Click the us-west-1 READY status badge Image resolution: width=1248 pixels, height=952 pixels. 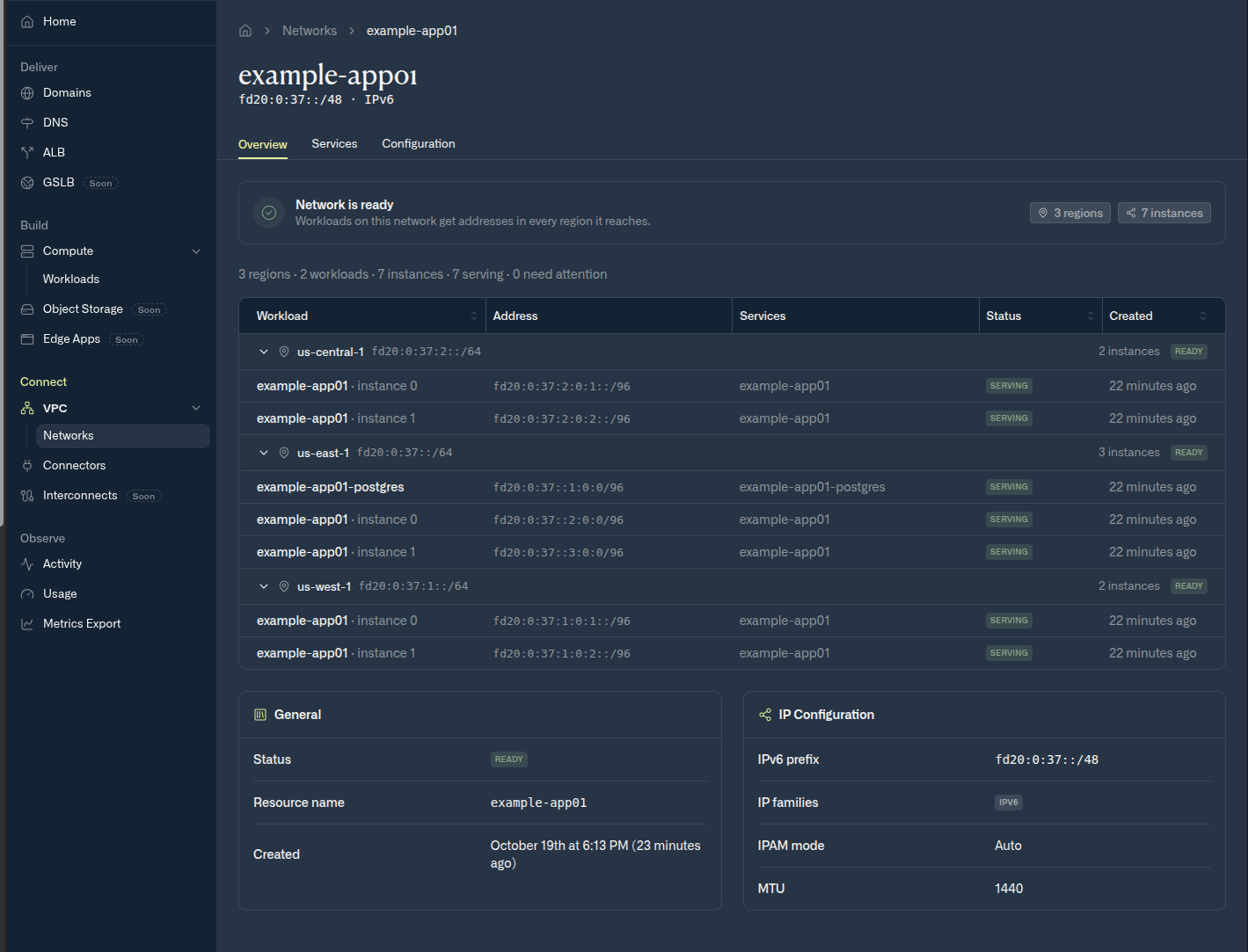[x=1189, y=586]
